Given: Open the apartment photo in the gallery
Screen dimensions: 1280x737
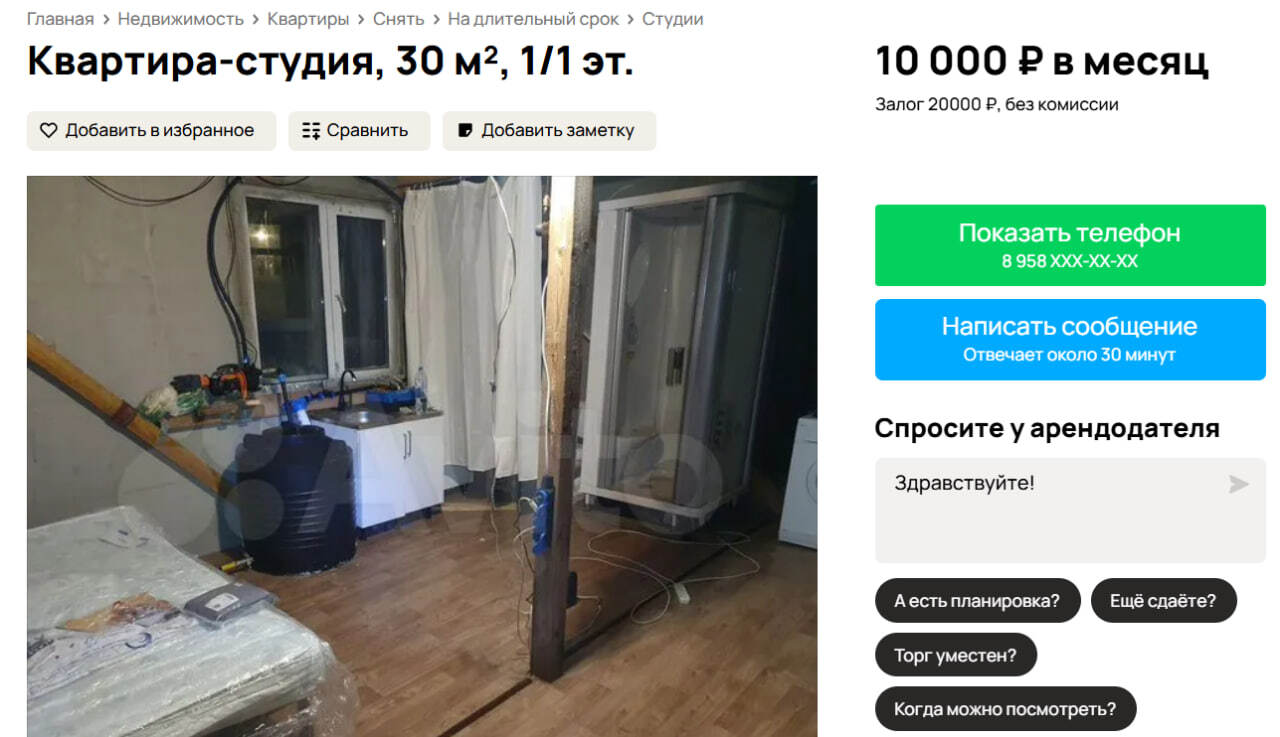Looking at the screenshot, I should coord(422,456).
